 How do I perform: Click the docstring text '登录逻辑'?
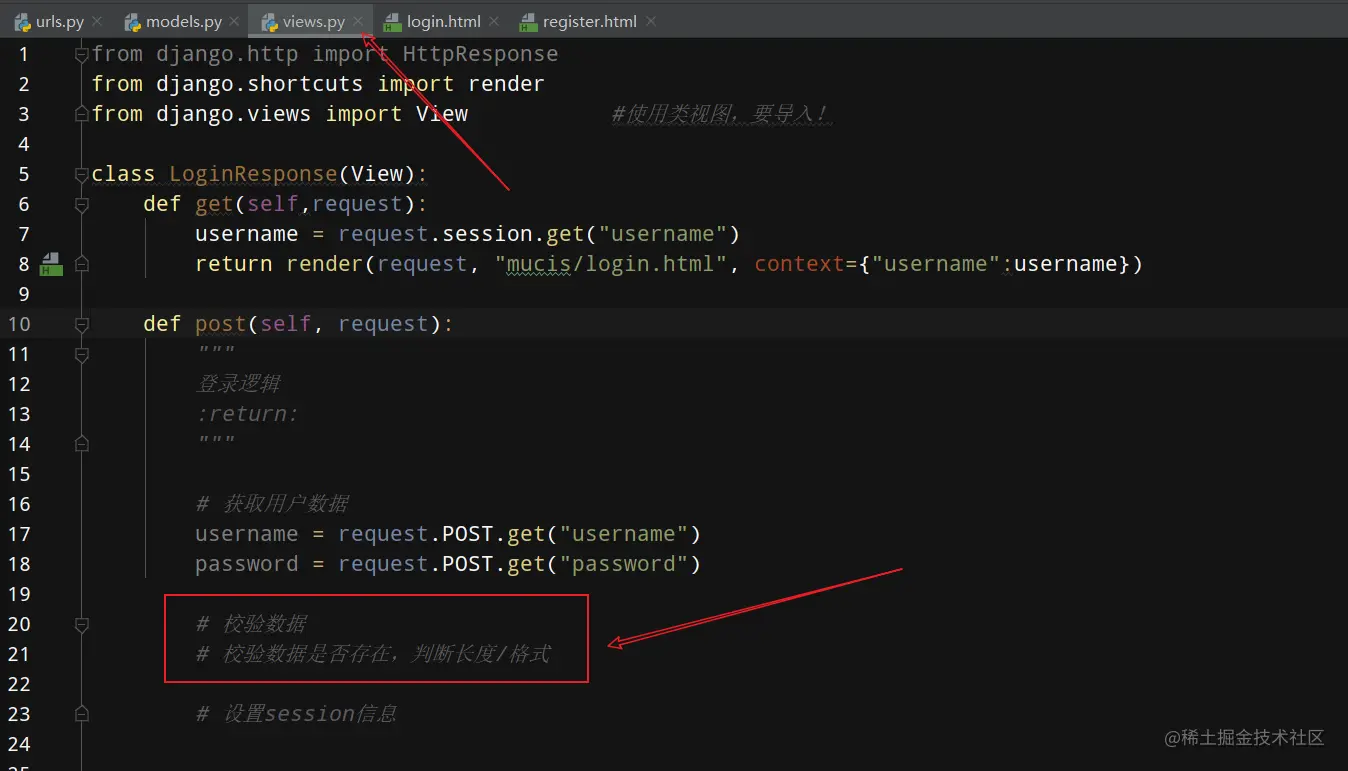tap(238, 384)
